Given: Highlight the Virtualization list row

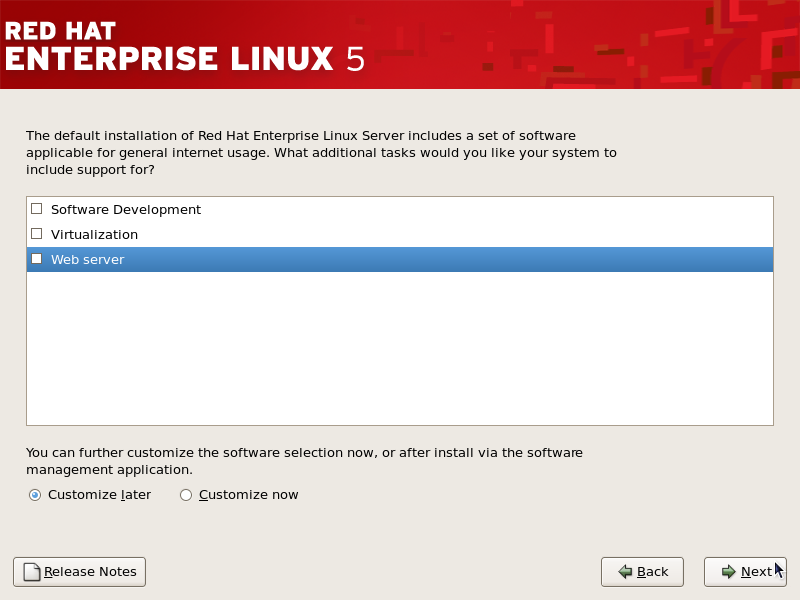Looking at the screenshot, I should click(x=400, y=234).
